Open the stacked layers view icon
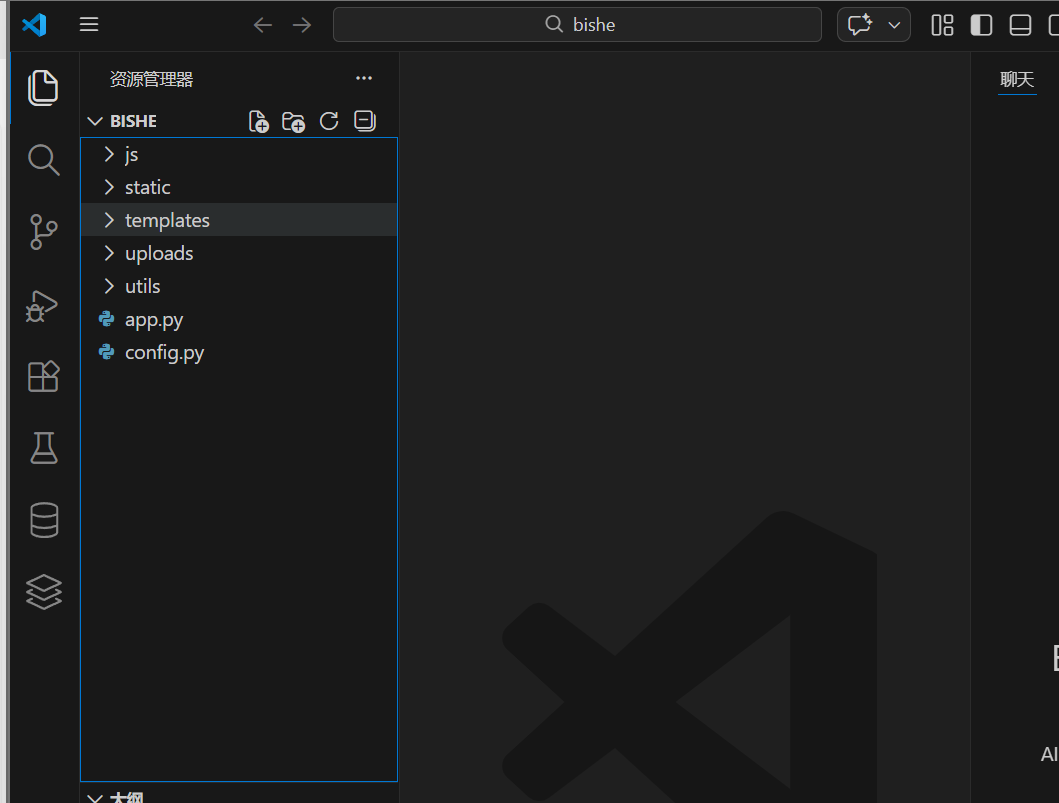The width and height of the screenshot is (1059, 803). click(x=44, y=592)
